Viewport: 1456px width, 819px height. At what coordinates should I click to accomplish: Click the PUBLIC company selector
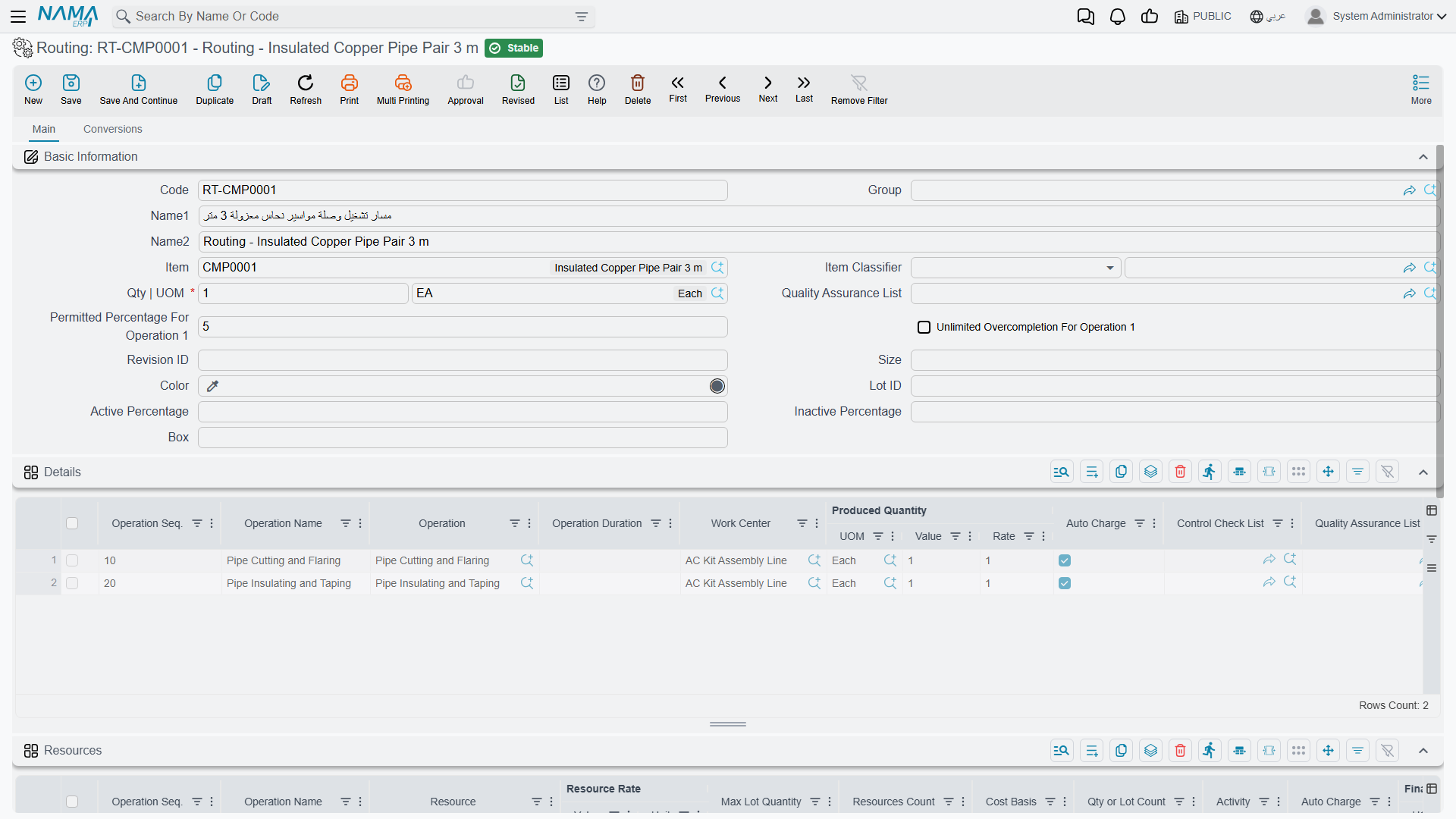1203,17
